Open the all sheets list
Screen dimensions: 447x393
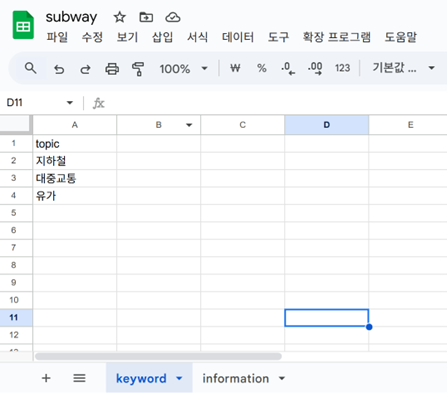tap(79, 378)
